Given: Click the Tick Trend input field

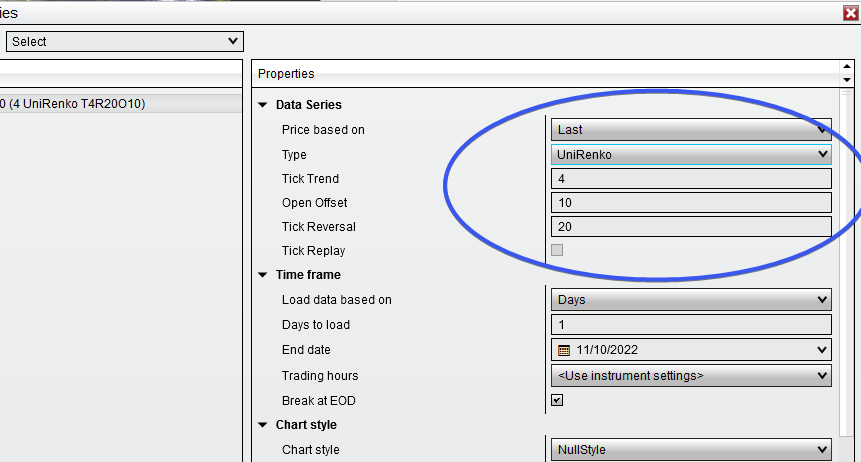Looking at the screenshot, I should (691, 179).
